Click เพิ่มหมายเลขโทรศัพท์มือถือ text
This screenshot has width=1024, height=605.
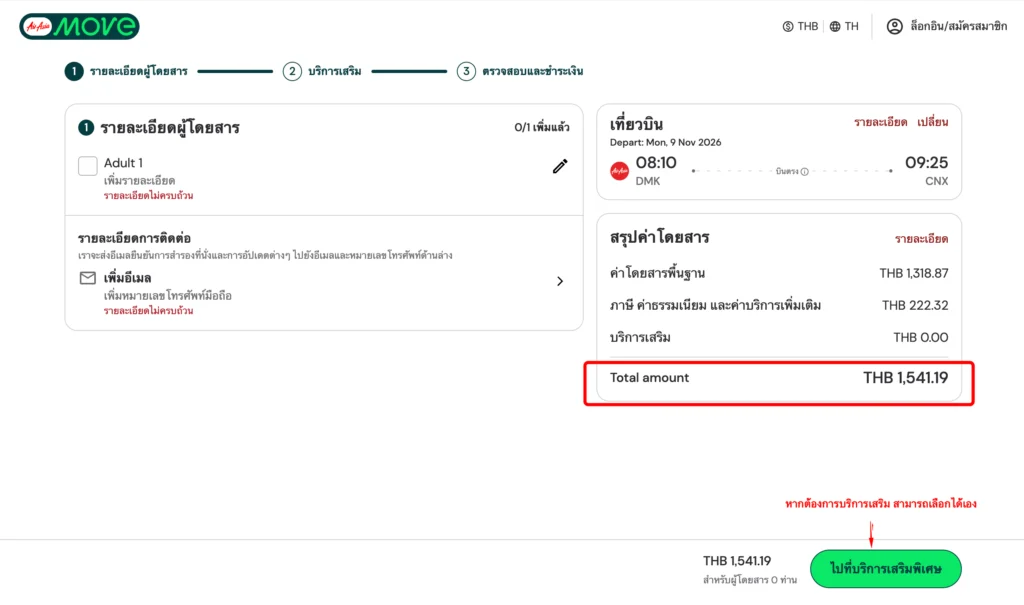(168, 295)
